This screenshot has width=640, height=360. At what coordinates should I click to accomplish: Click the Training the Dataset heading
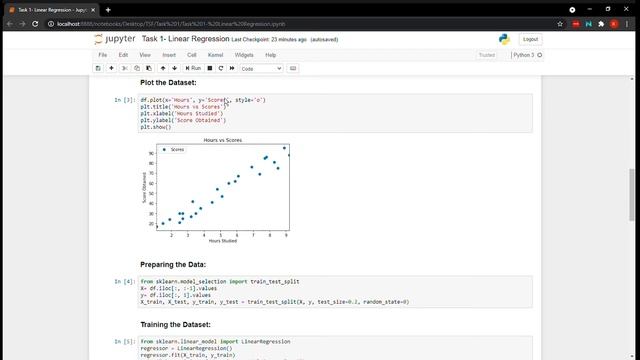tap(176, 324)
